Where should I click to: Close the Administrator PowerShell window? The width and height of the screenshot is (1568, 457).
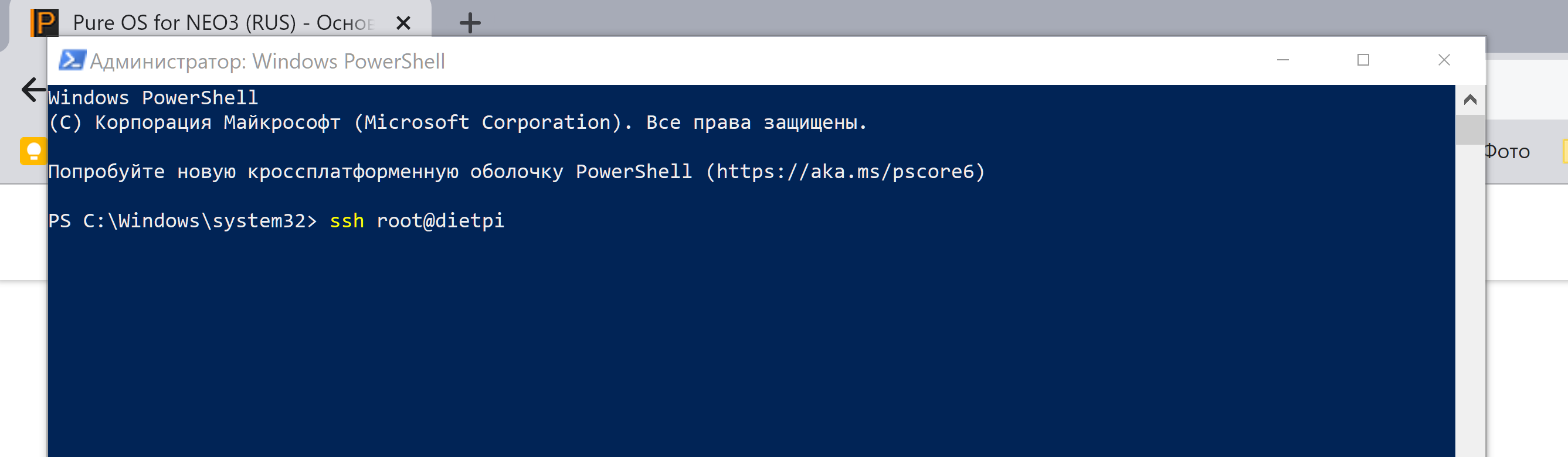[1444, 60]
